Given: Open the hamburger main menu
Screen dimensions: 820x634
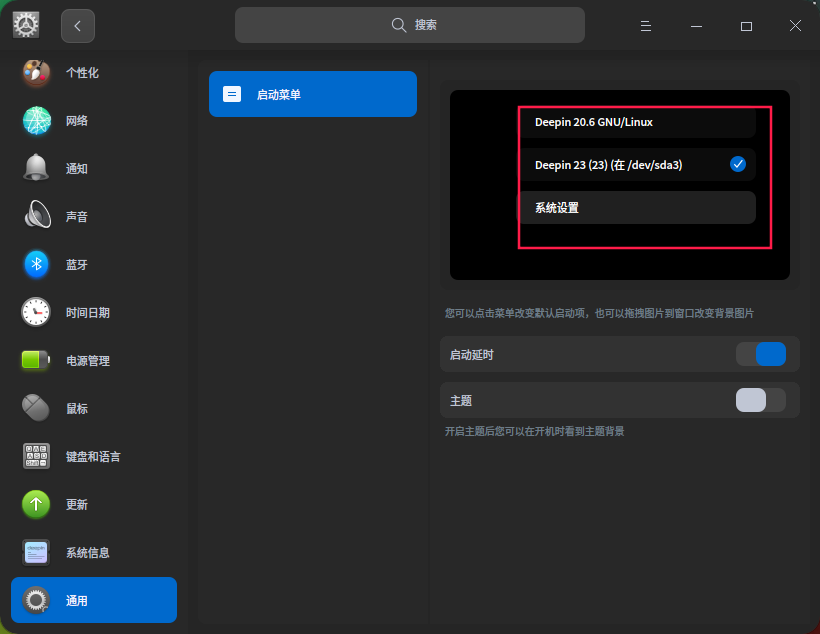Looking at the screenshot, I should (x=646, y=26).
